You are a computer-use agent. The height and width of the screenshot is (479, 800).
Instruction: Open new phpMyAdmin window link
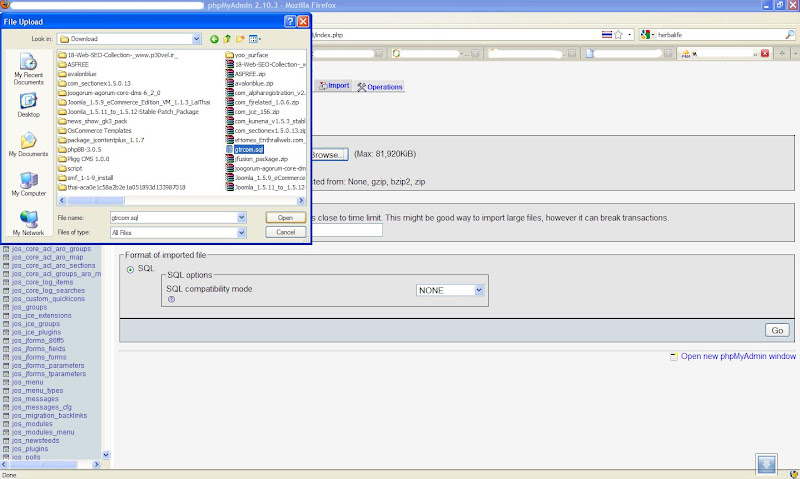click(x=738, y=356)
